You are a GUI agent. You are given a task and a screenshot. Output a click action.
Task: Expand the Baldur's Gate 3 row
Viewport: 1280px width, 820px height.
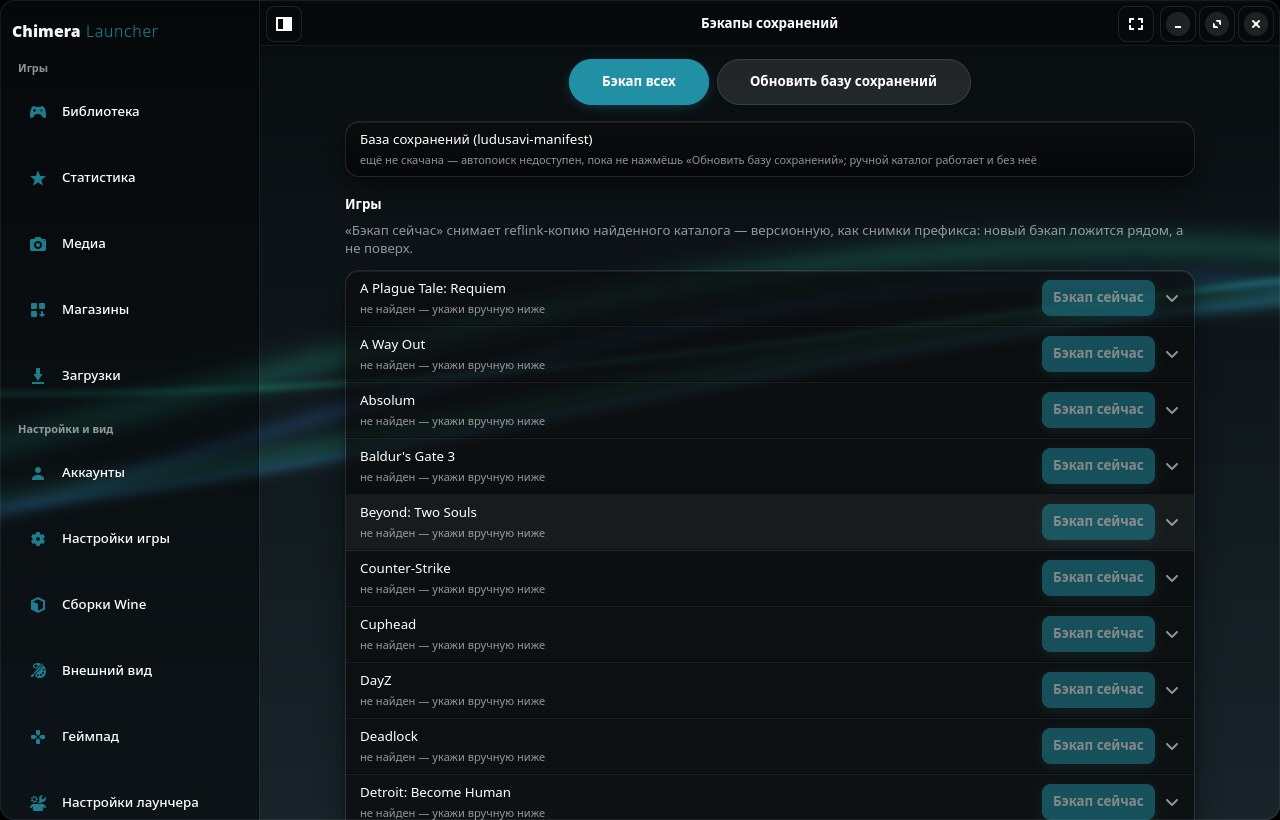[1172, 466]
